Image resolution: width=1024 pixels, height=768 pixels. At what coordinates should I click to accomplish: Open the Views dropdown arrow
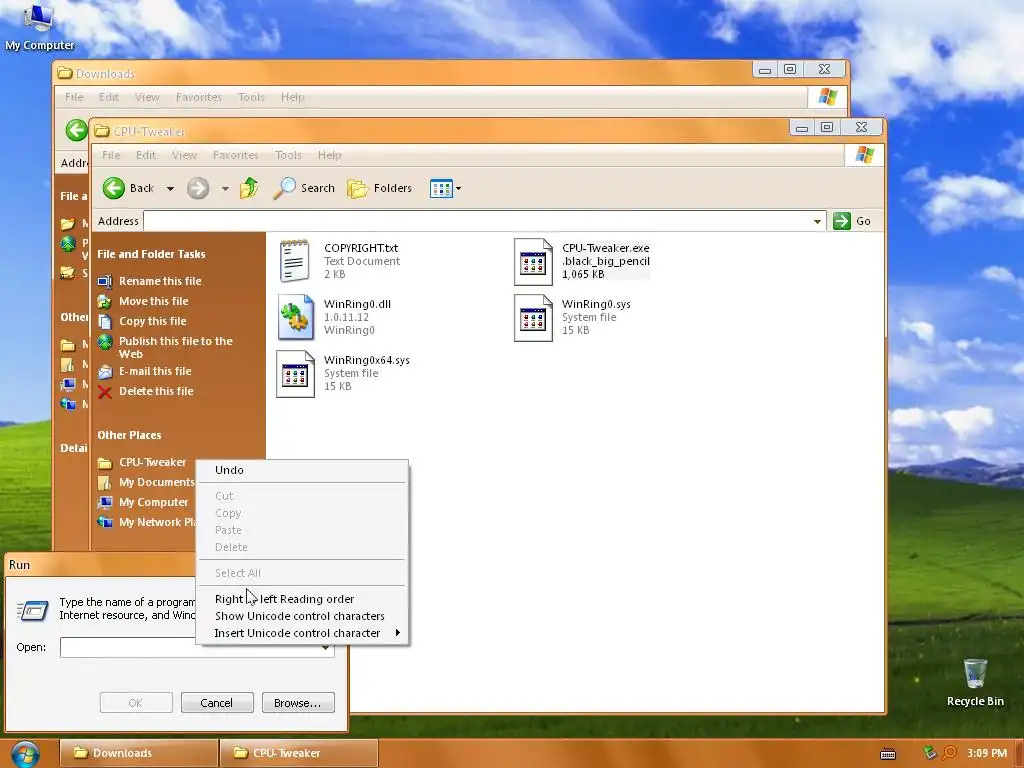click(458, 189)
